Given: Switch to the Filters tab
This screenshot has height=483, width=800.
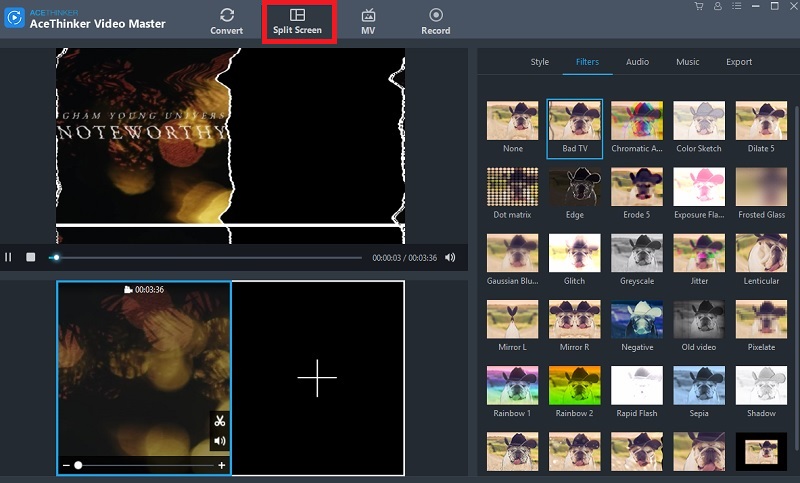Looking at the screenshot, I should click(x=587, y=62).
